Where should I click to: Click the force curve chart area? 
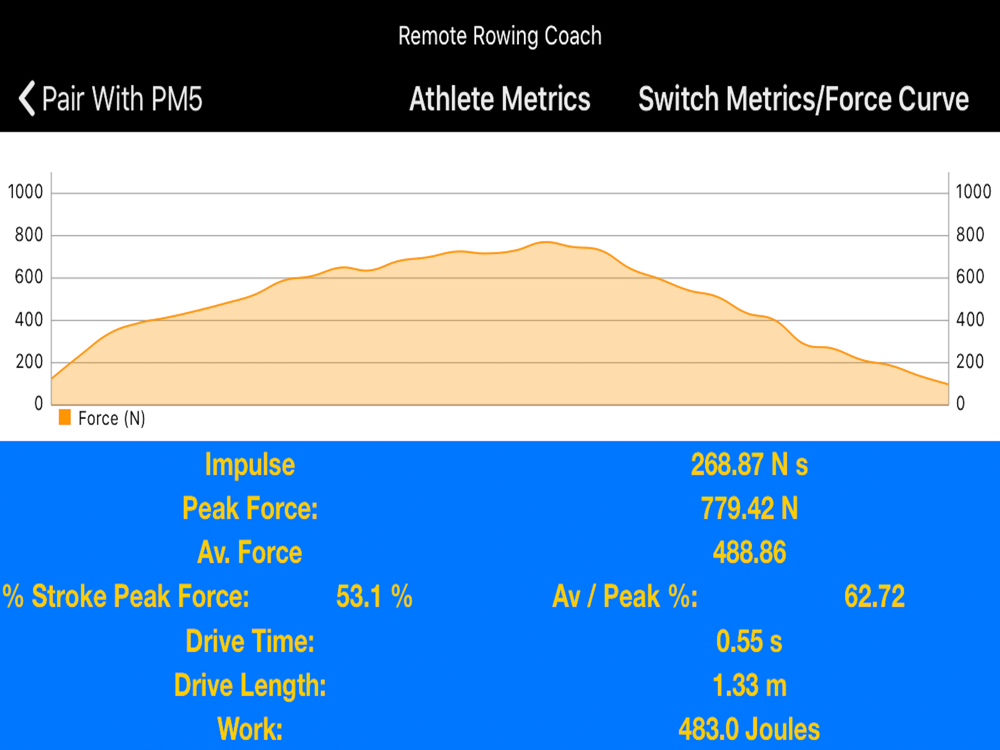[500, 288]
